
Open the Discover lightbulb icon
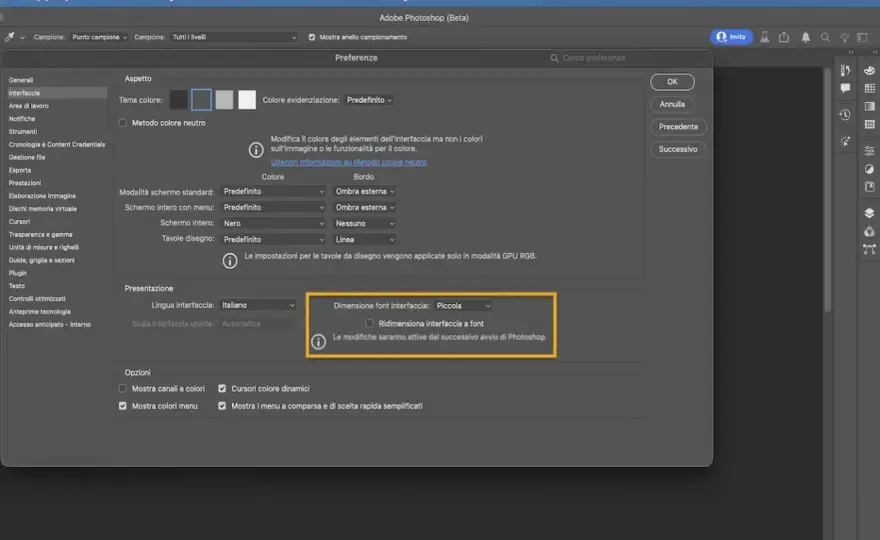[x=844, y=37]
